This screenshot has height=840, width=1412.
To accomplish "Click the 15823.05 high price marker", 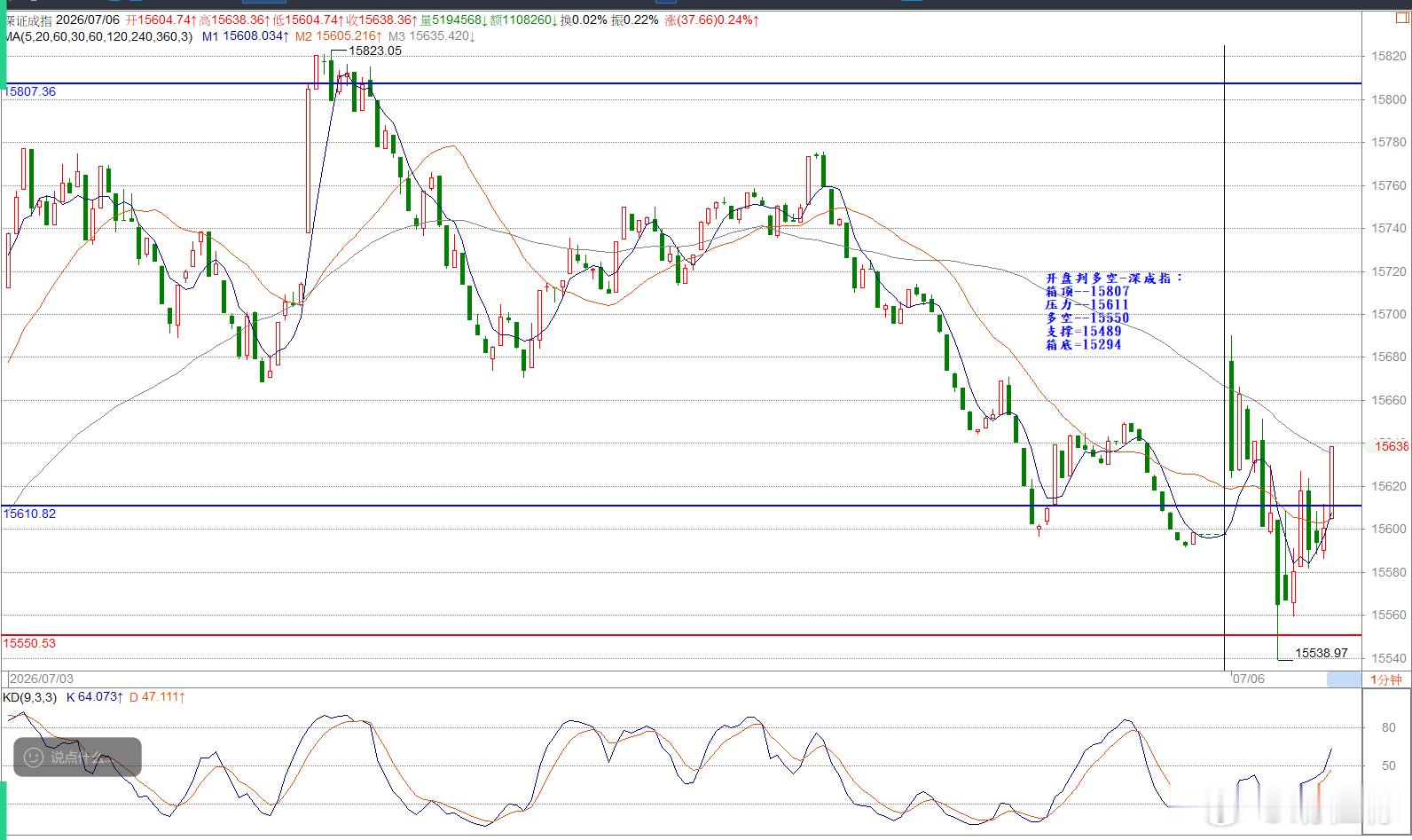I will click(x=375, y=51).
